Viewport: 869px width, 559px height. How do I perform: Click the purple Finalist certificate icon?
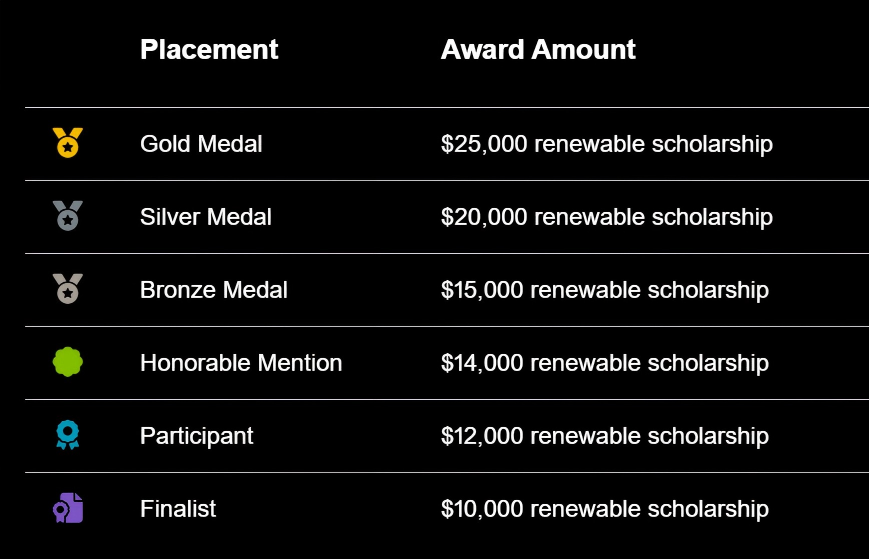click(68, 508)
